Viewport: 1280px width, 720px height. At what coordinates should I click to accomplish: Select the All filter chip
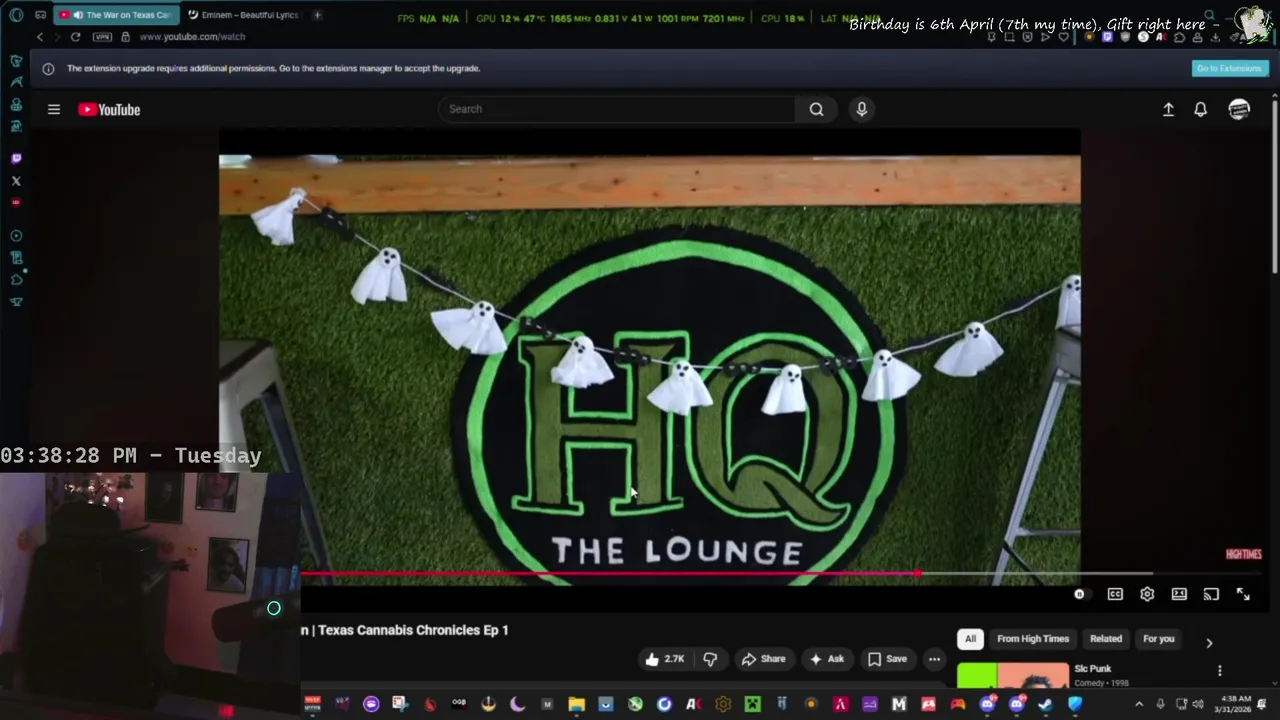pyautogui.click(x=970, y=639)
